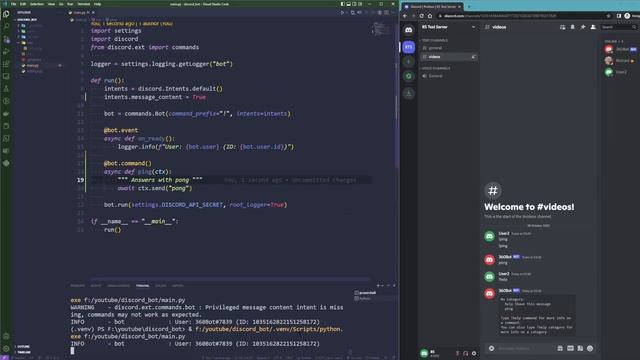This screenshot has height=360, width=640.
Task: Toggle microphone mute in Discord user panel
Action: click(458, 353)
